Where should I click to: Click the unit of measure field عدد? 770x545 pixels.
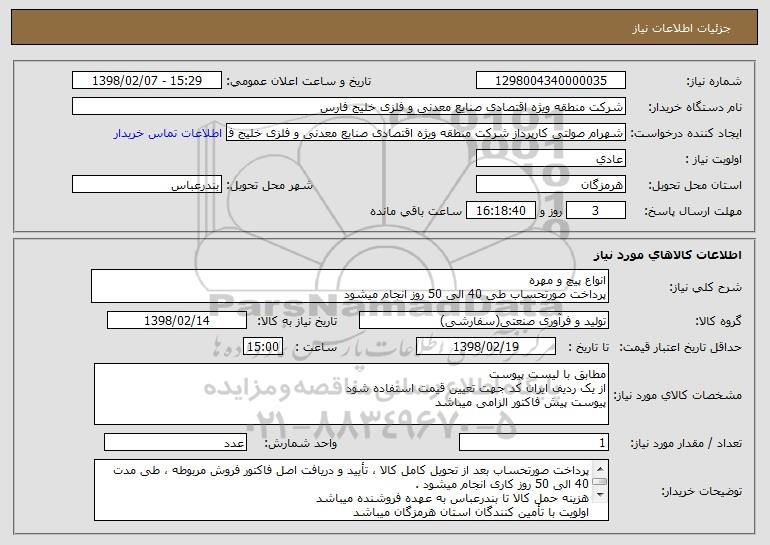[175, 442]
